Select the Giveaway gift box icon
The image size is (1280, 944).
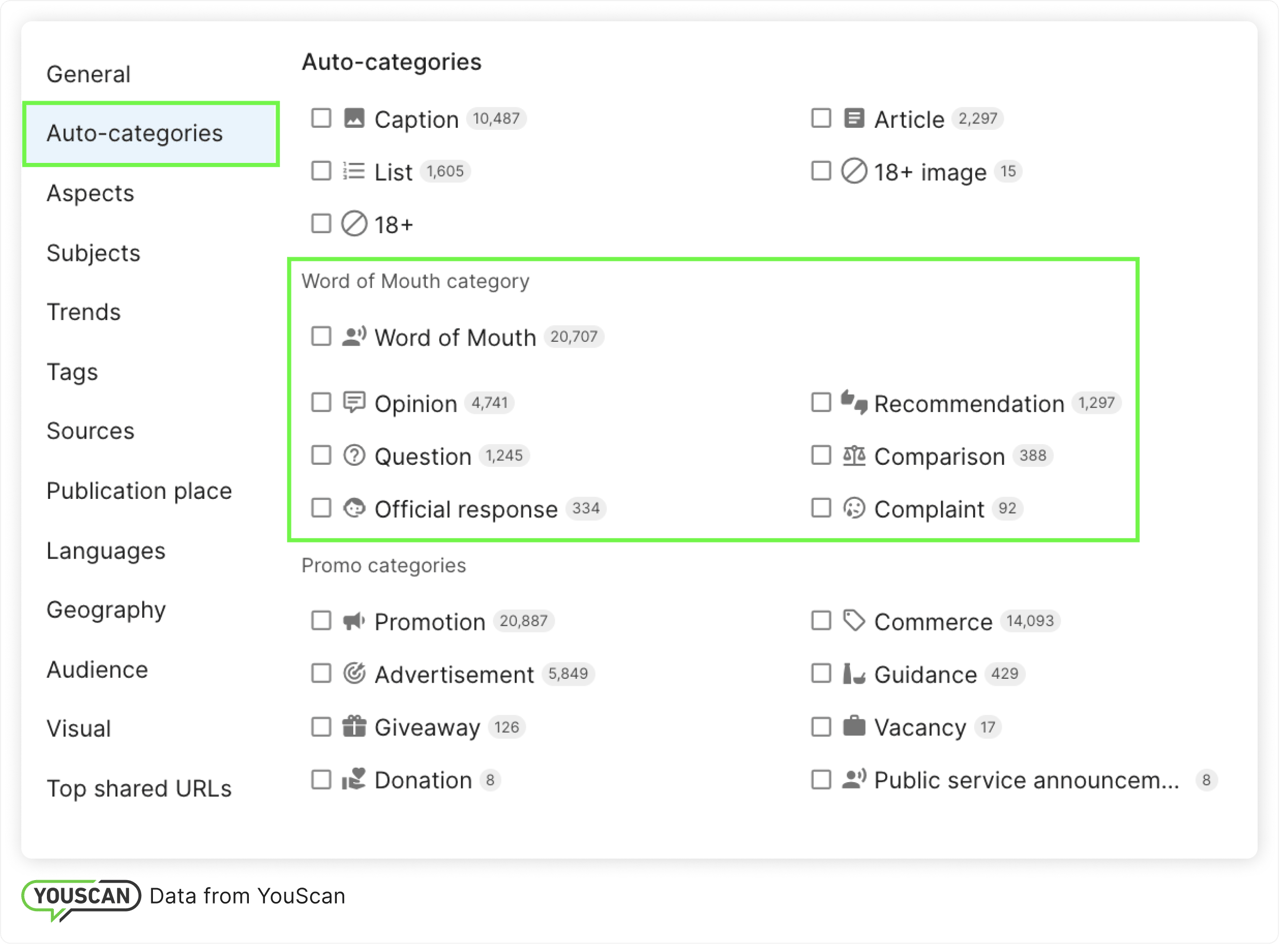pyautogui.click(x=354, y=726)
